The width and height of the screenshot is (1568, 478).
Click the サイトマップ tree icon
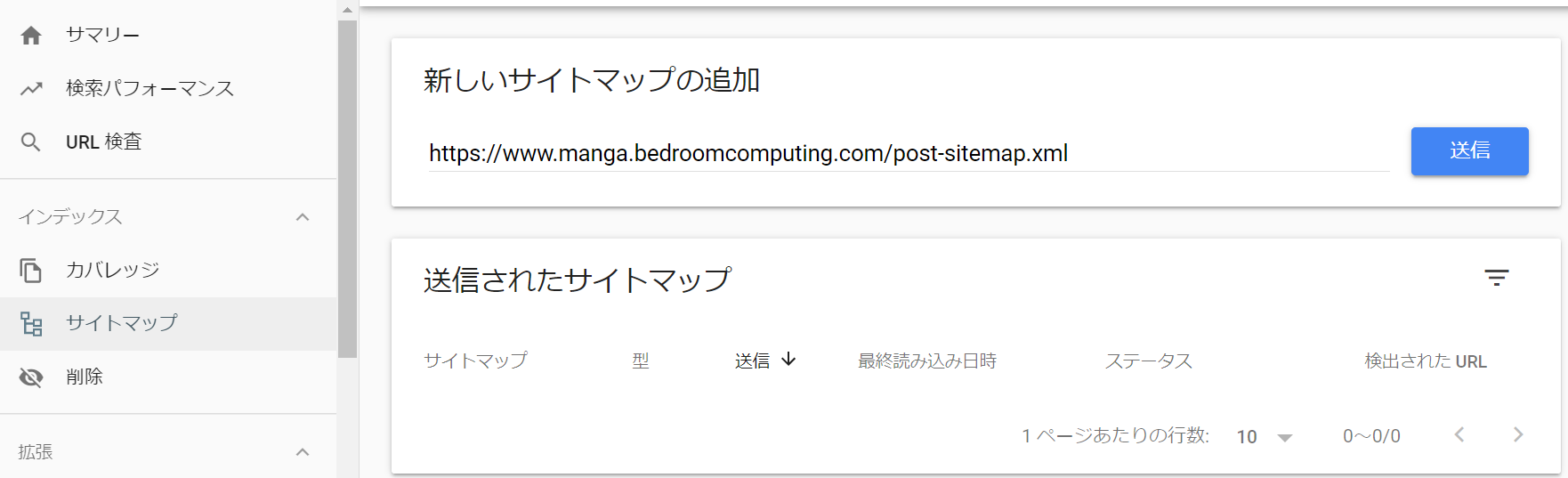click(31, 323)
